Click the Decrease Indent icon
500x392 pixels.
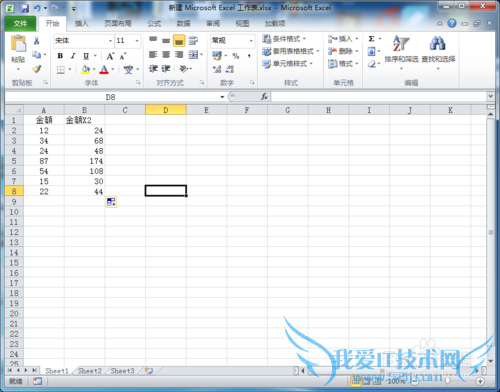pos(153,69)
